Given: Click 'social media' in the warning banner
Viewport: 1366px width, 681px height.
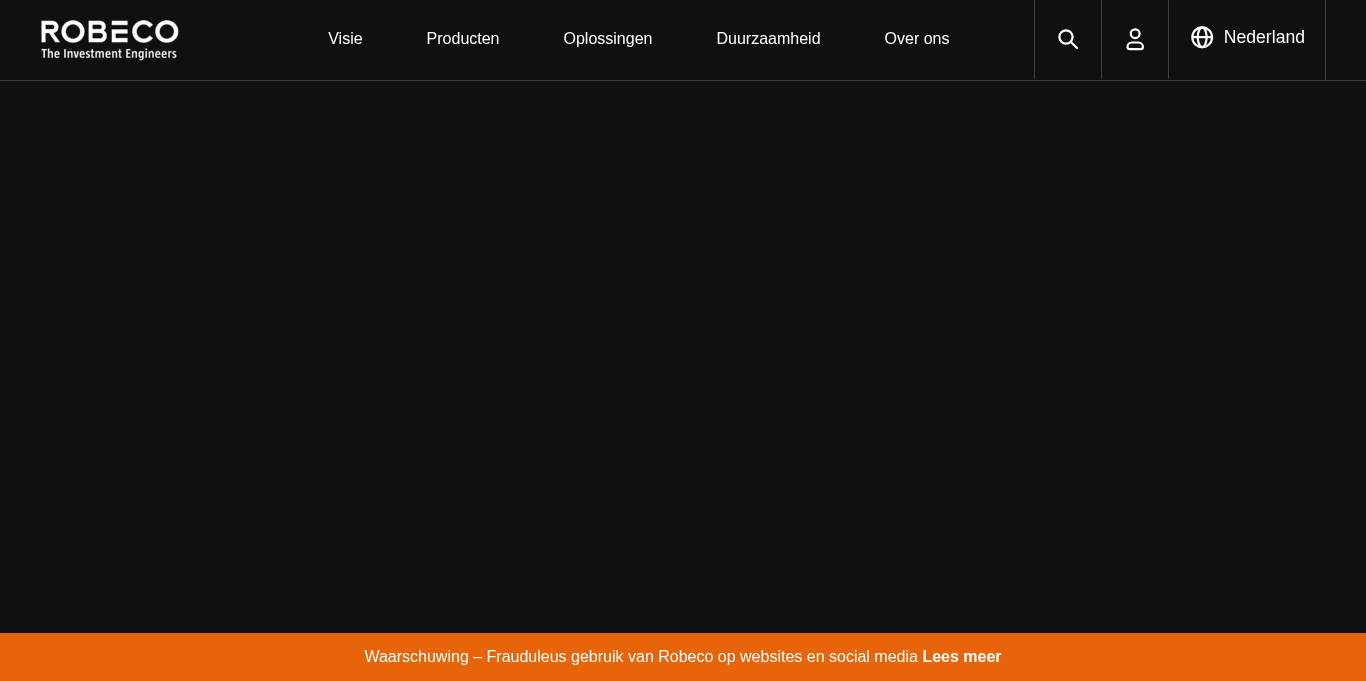Looking at the screenshot, I should pos(873,657).
